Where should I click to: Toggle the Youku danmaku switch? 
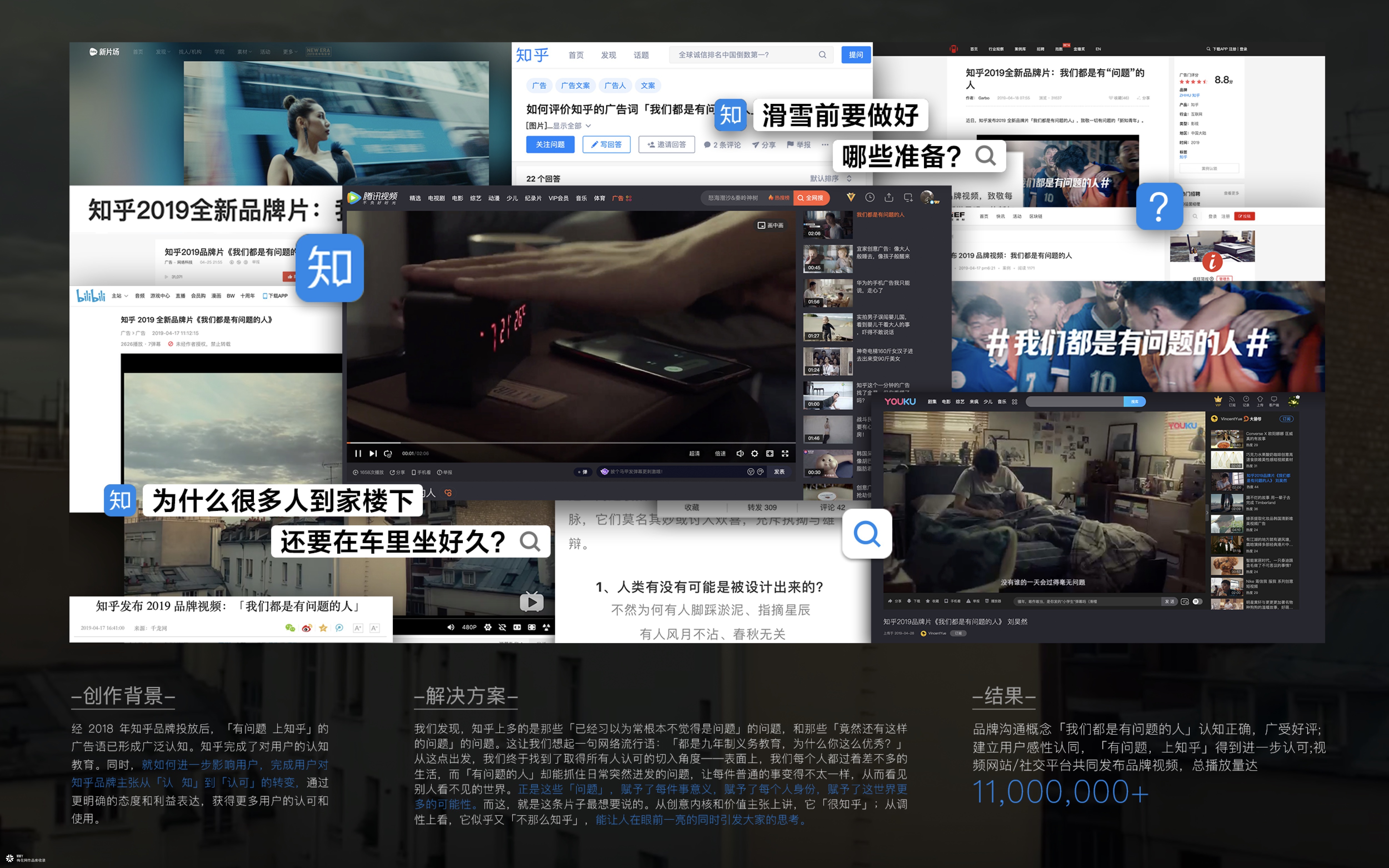1197,602
